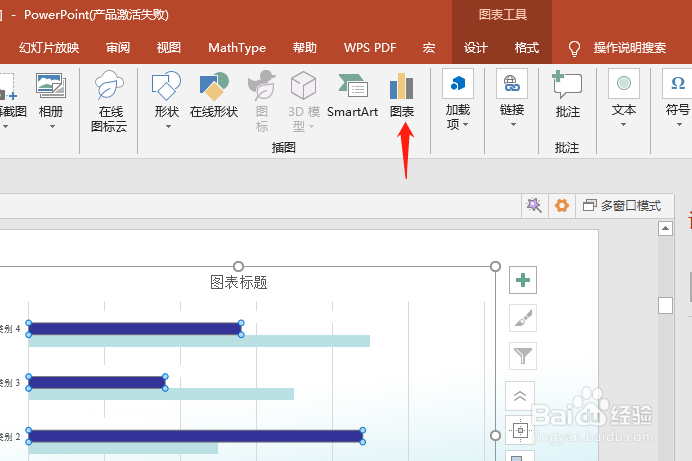The height and width of the screenshot is (461, 692).
Task: Open the online icon cloud (在线图标云)
Action: [109, 101]
